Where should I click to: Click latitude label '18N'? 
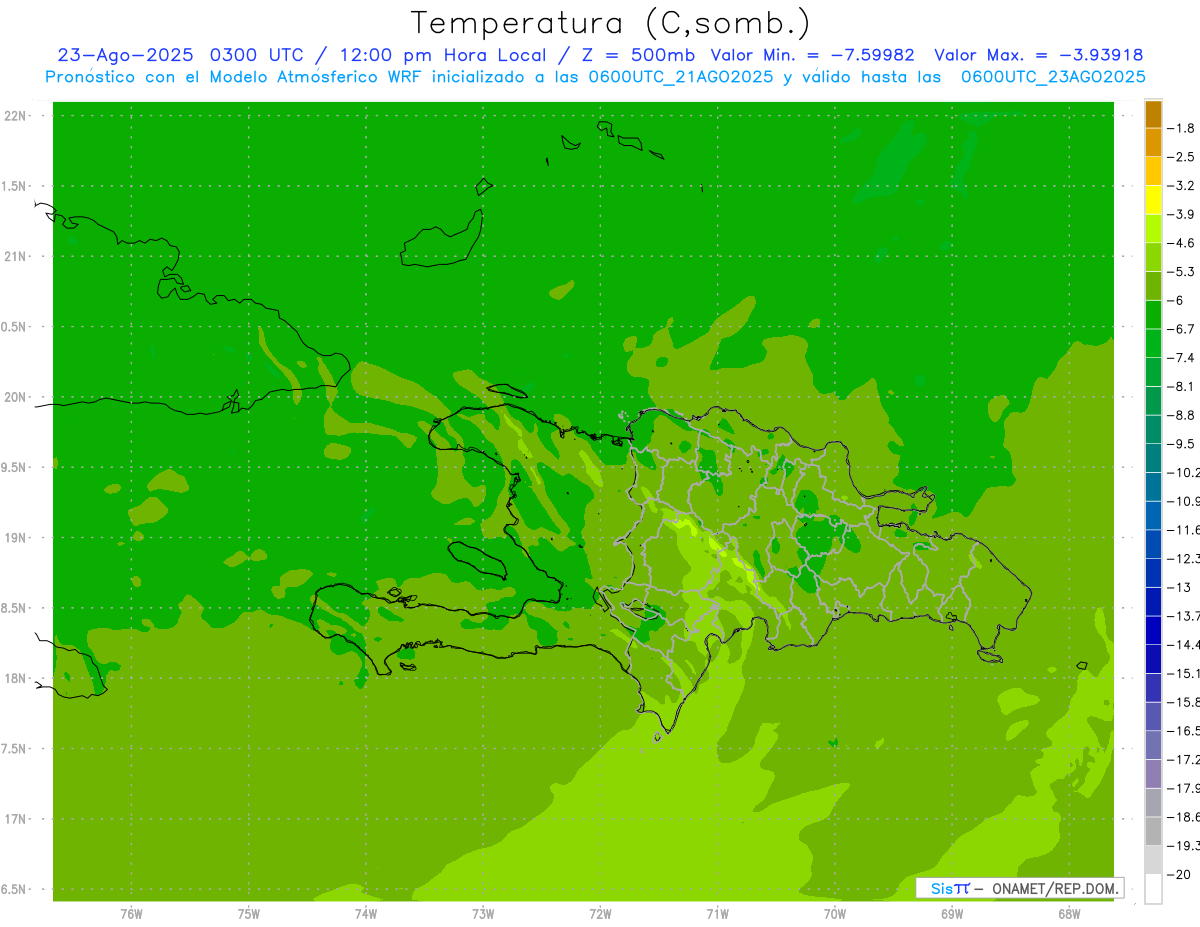[17, 679]
